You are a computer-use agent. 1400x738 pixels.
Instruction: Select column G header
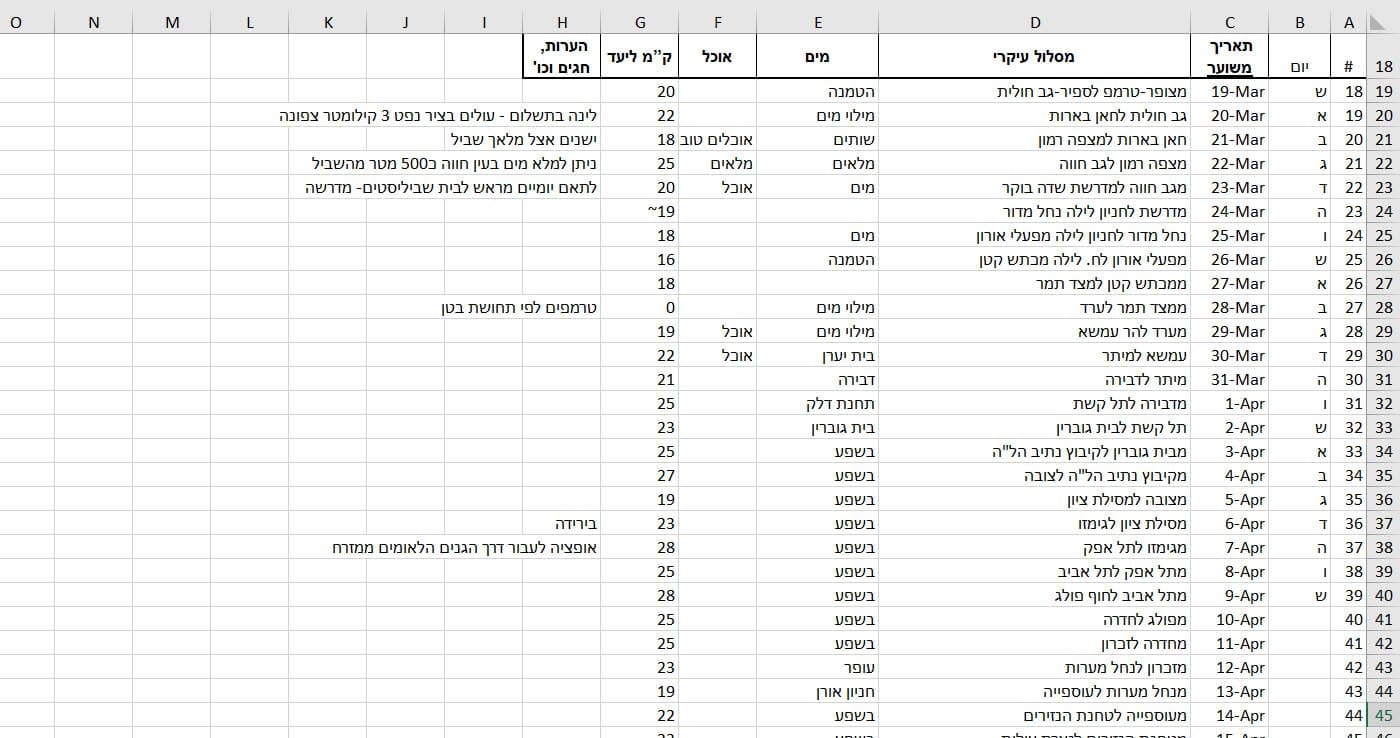coord(639,22)
